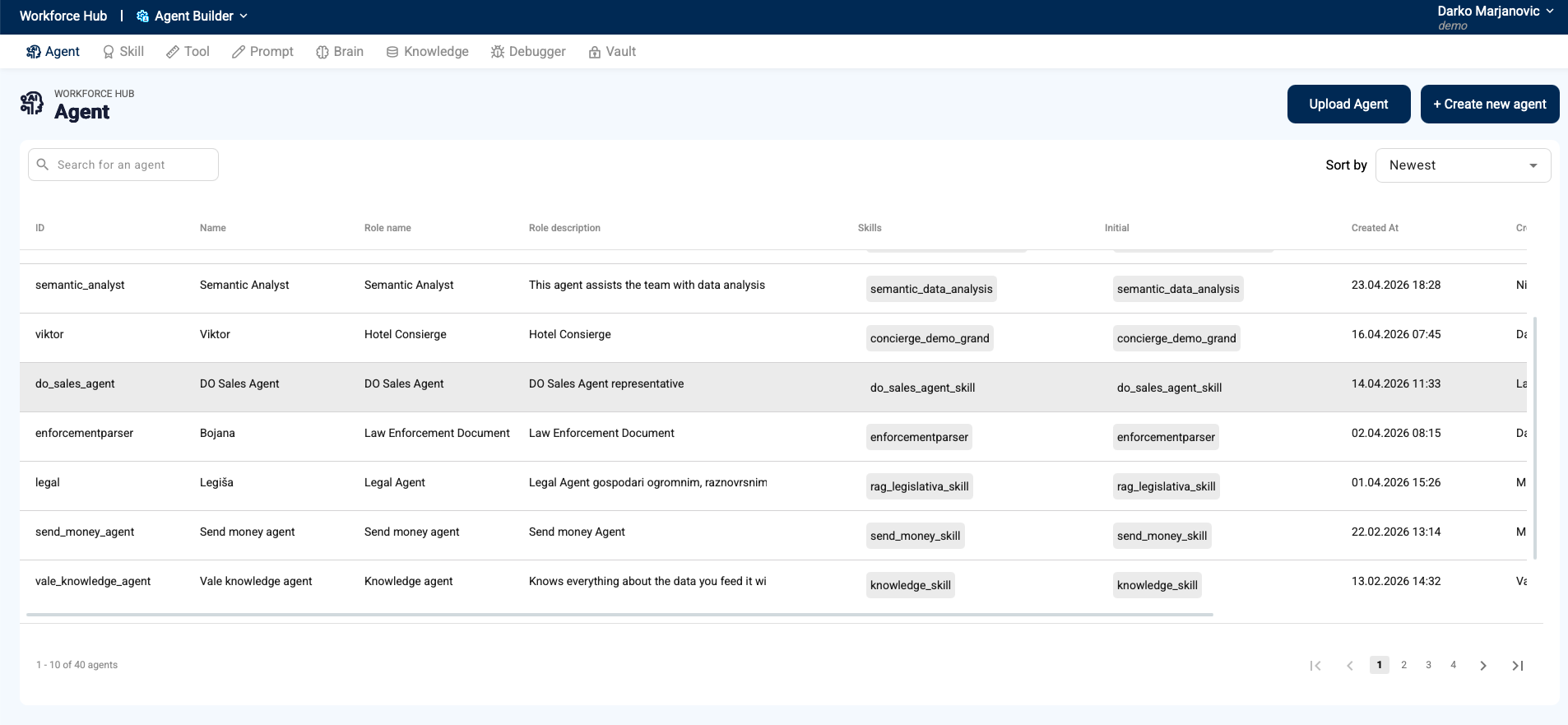Sort by the Role name column header
The height and width of the screenshot is (725, 1568).
coord(387,228)
